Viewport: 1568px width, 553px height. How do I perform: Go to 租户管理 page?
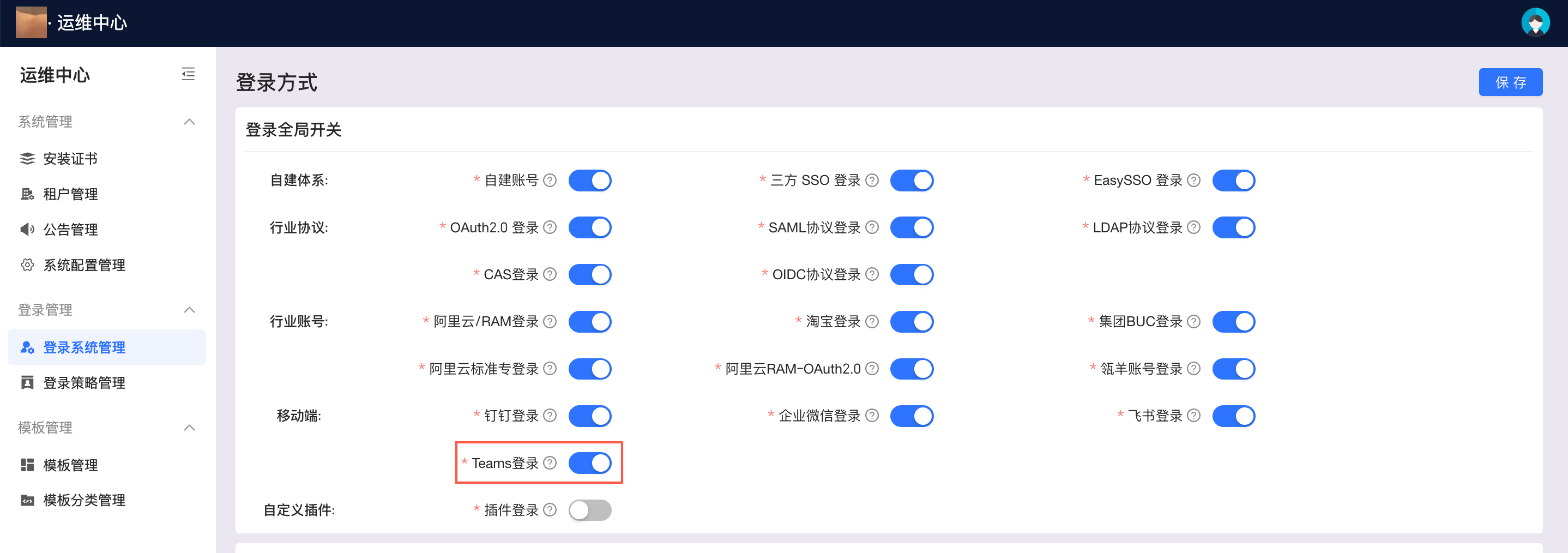coord(71,194)
